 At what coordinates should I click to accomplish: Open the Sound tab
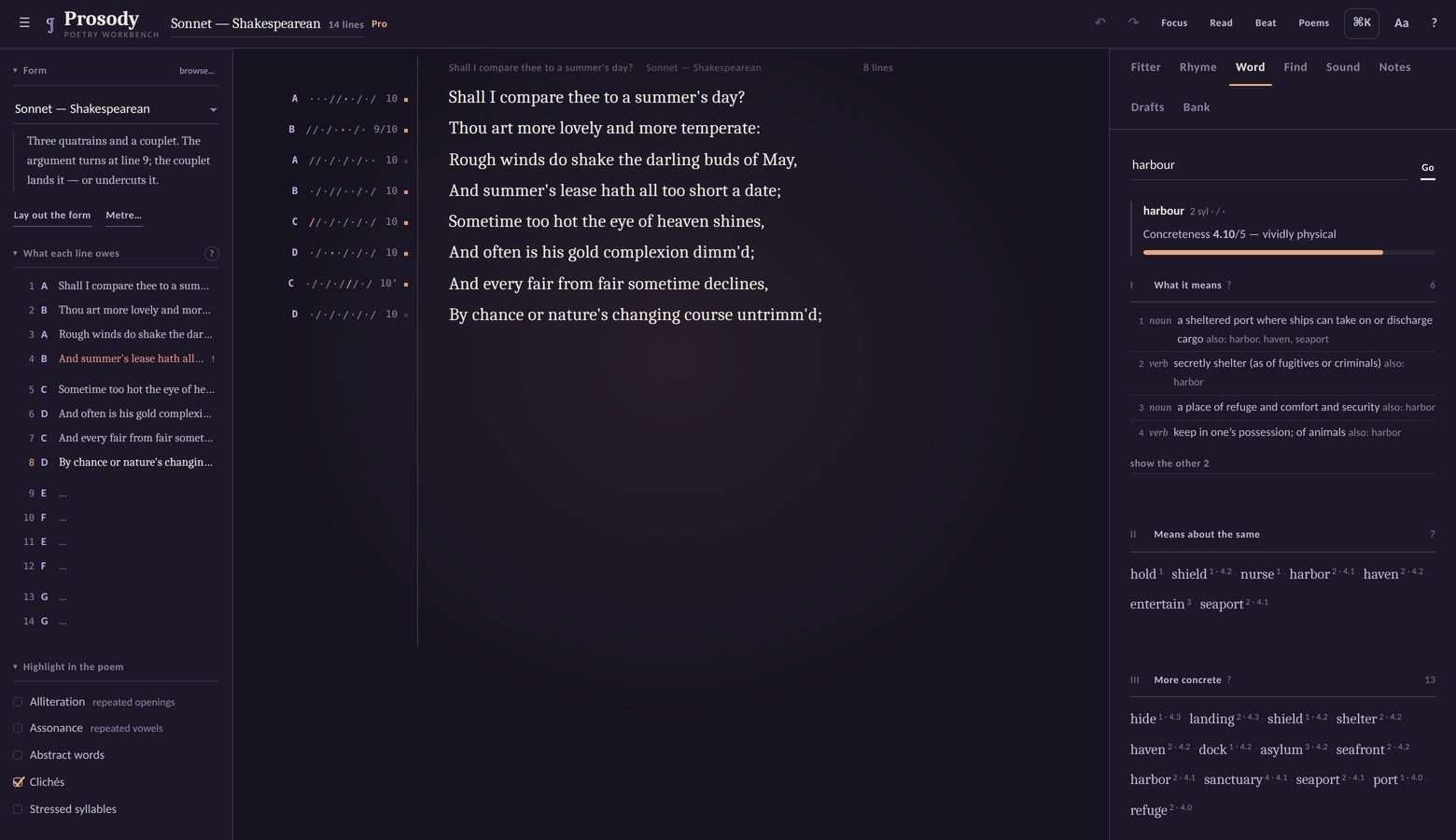pyautogui.click(x=1343, y=67)
